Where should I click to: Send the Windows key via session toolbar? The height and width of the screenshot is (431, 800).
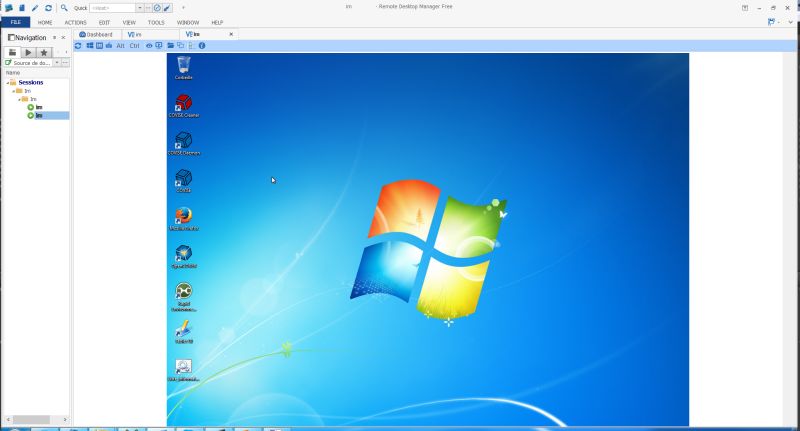(90, 45)
